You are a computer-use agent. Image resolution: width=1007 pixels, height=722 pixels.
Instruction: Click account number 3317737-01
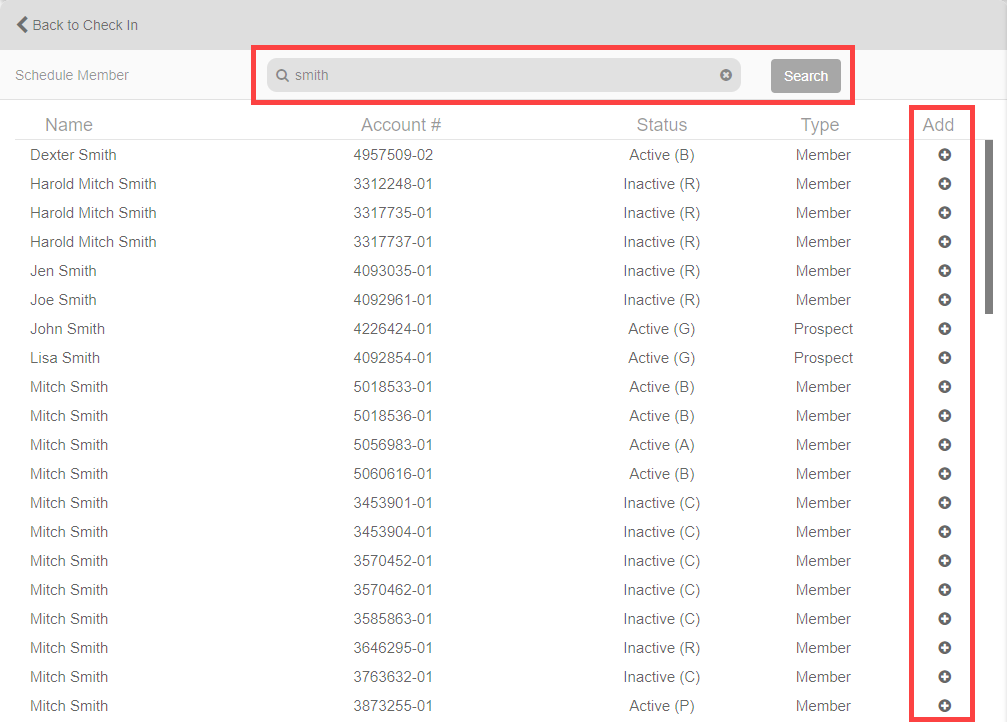pyautogui.click(x=393, y=242)
